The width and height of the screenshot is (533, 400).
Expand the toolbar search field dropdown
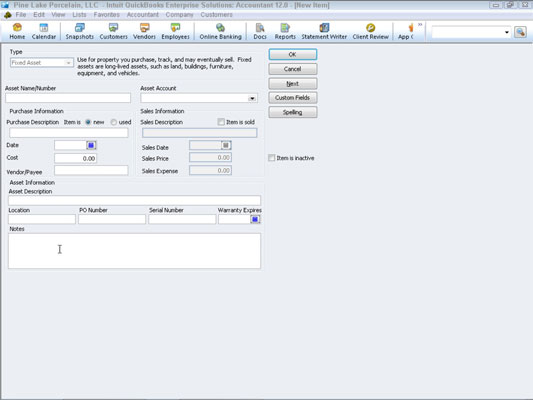coord(506,32)
